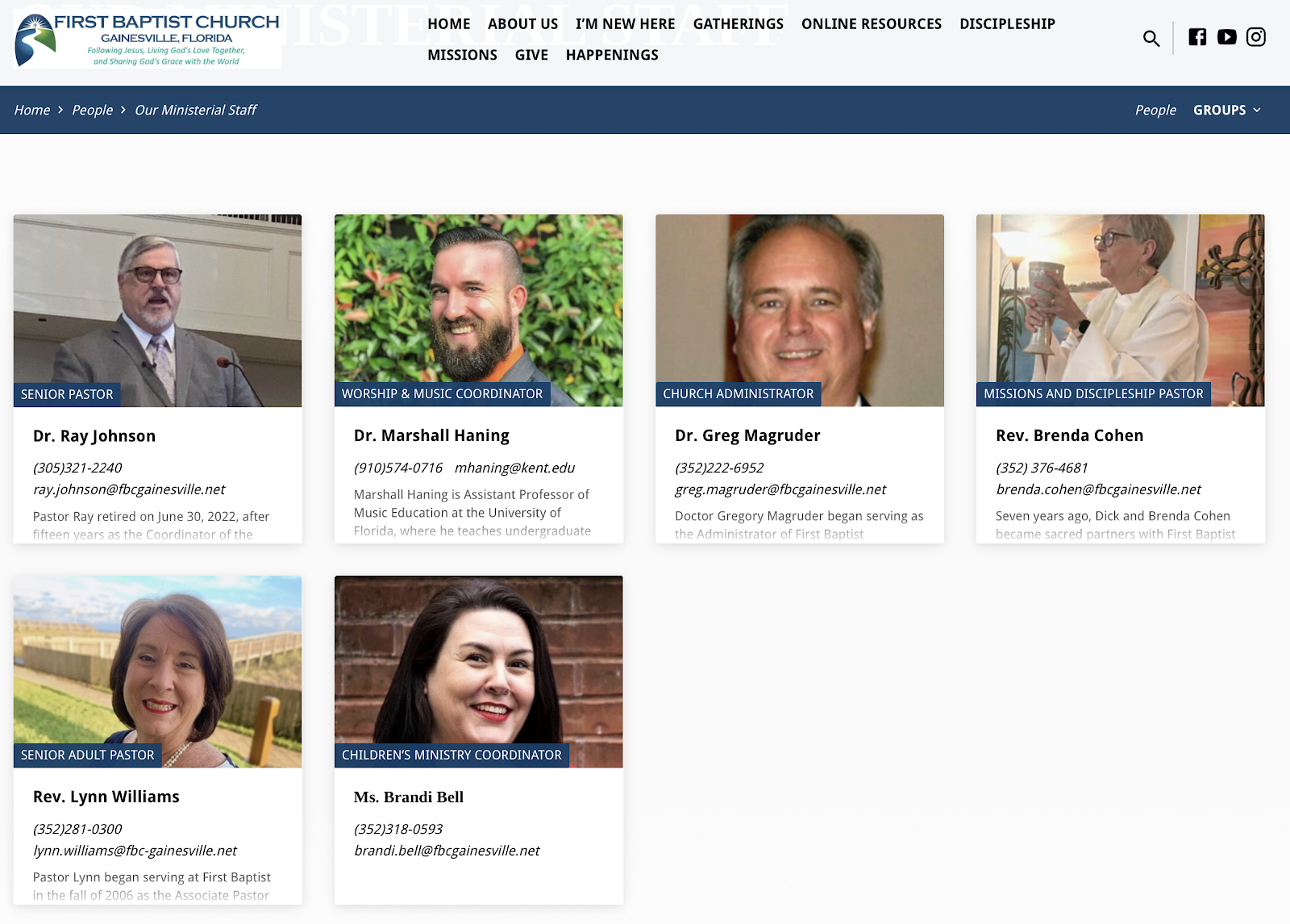The height and width of the screenshot is (924, 1290).
Task: Click Dr. Greg Magruder's photo
Action: pos(799,310)
